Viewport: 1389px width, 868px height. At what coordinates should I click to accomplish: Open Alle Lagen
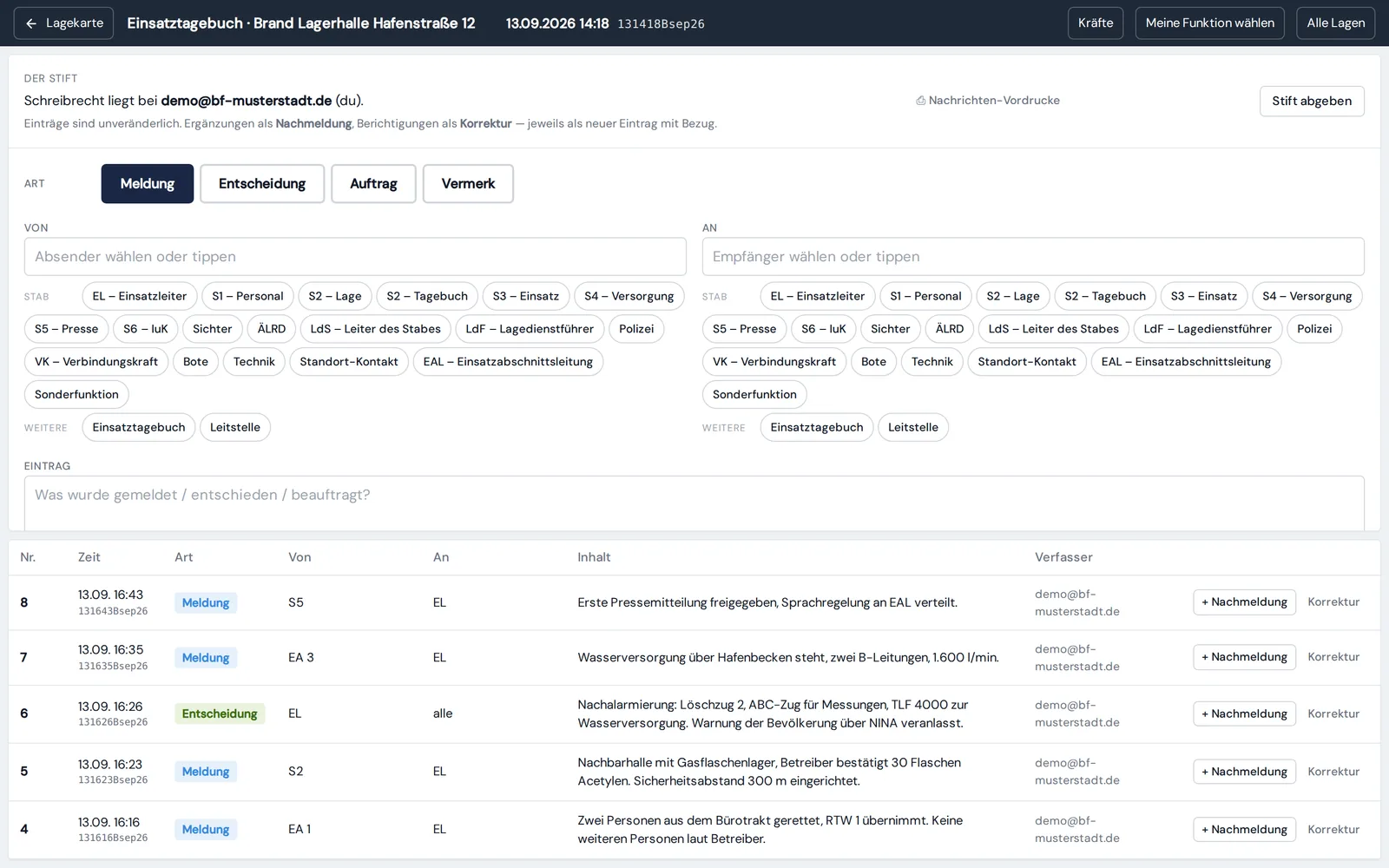(1335, 23)
